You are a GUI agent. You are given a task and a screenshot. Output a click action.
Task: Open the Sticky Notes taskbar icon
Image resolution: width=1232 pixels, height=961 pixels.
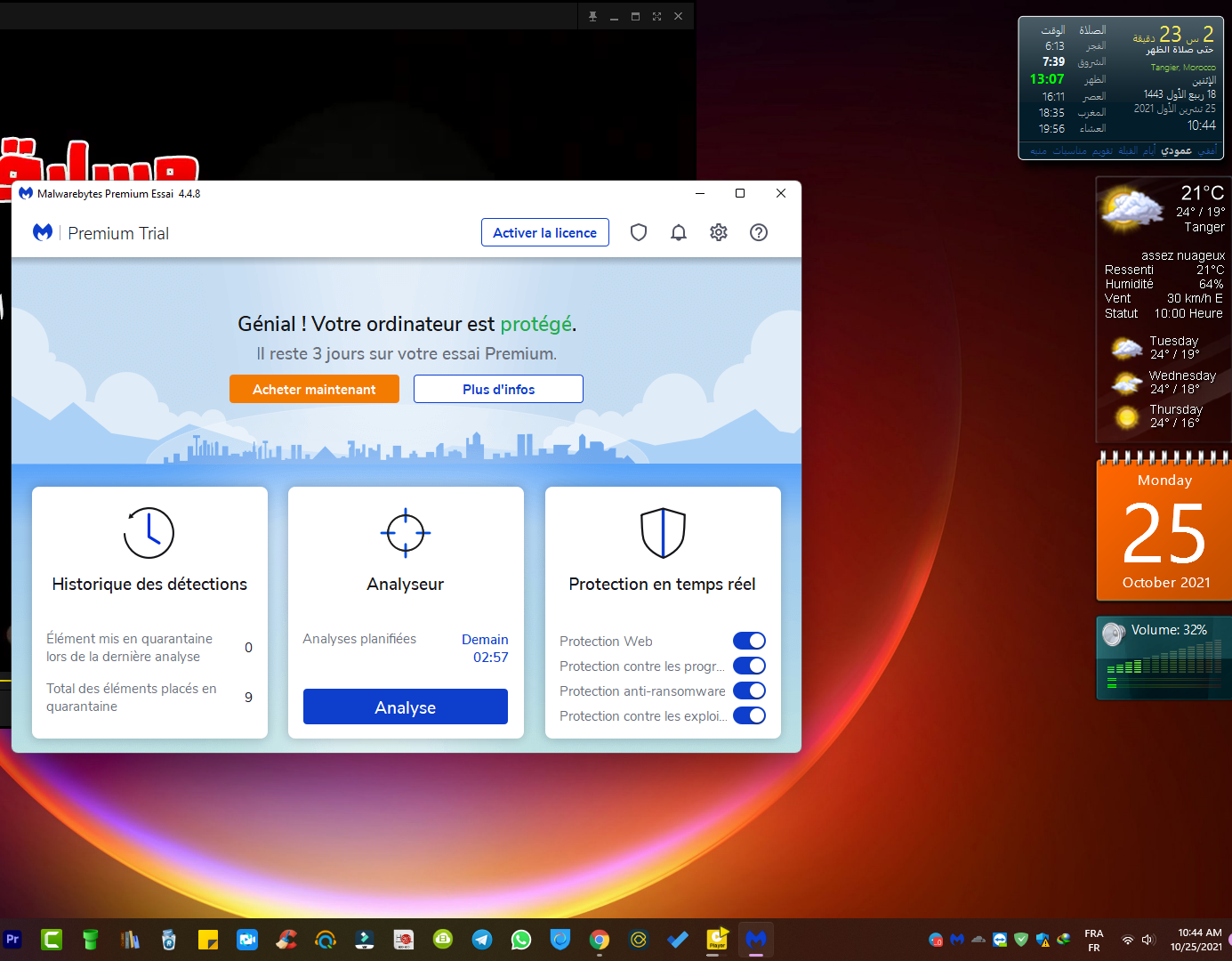coord(208,939)
